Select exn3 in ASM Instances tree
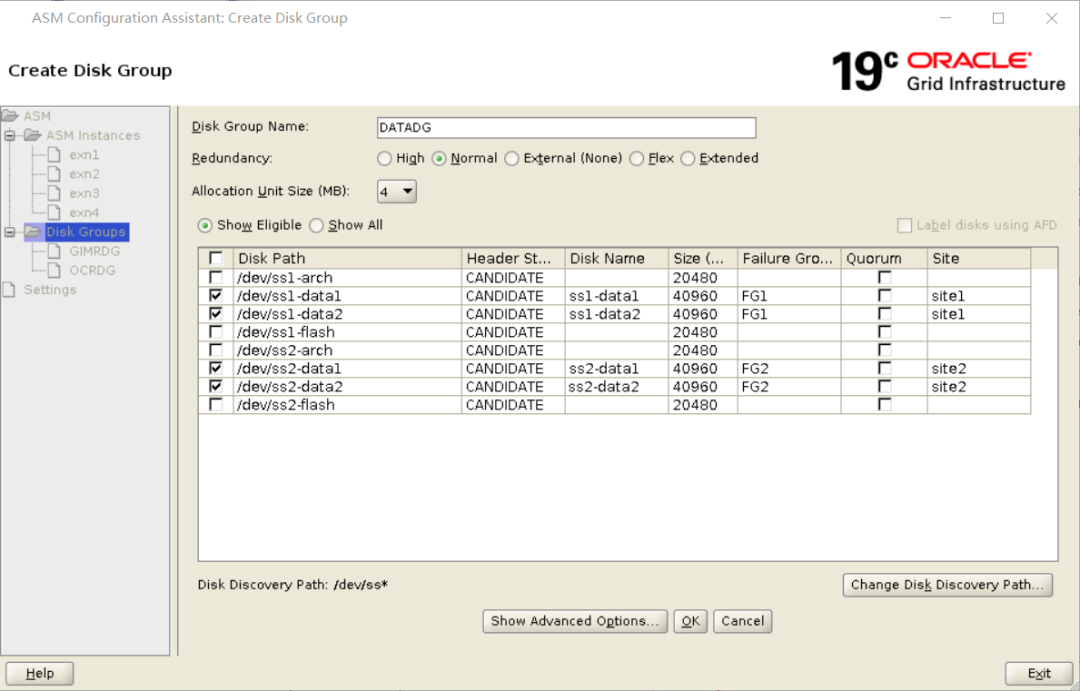 click(84, 193)
